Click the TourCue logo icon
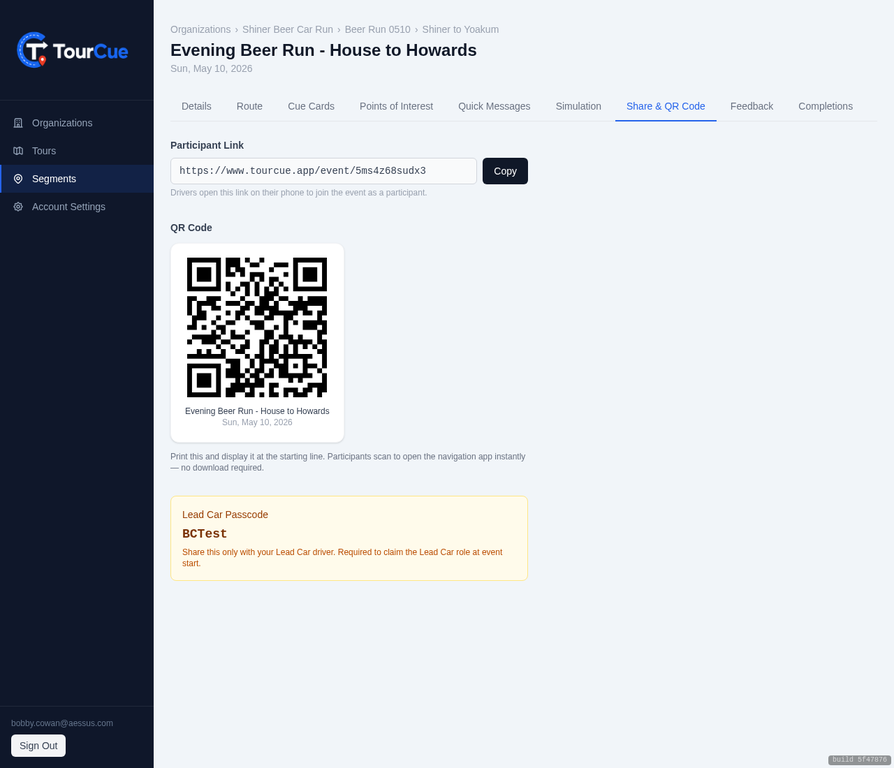 tap(32, 50)
